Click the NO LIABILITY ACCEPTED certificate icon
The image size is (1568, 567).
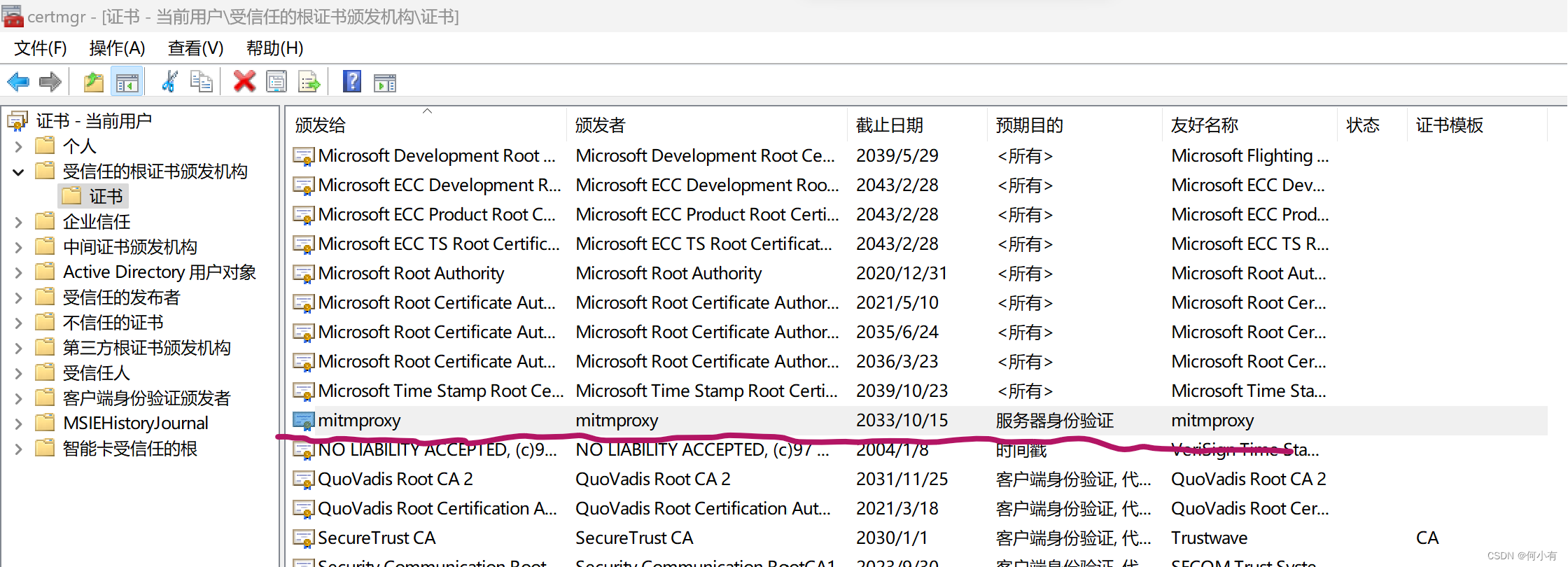coord(303,450)
